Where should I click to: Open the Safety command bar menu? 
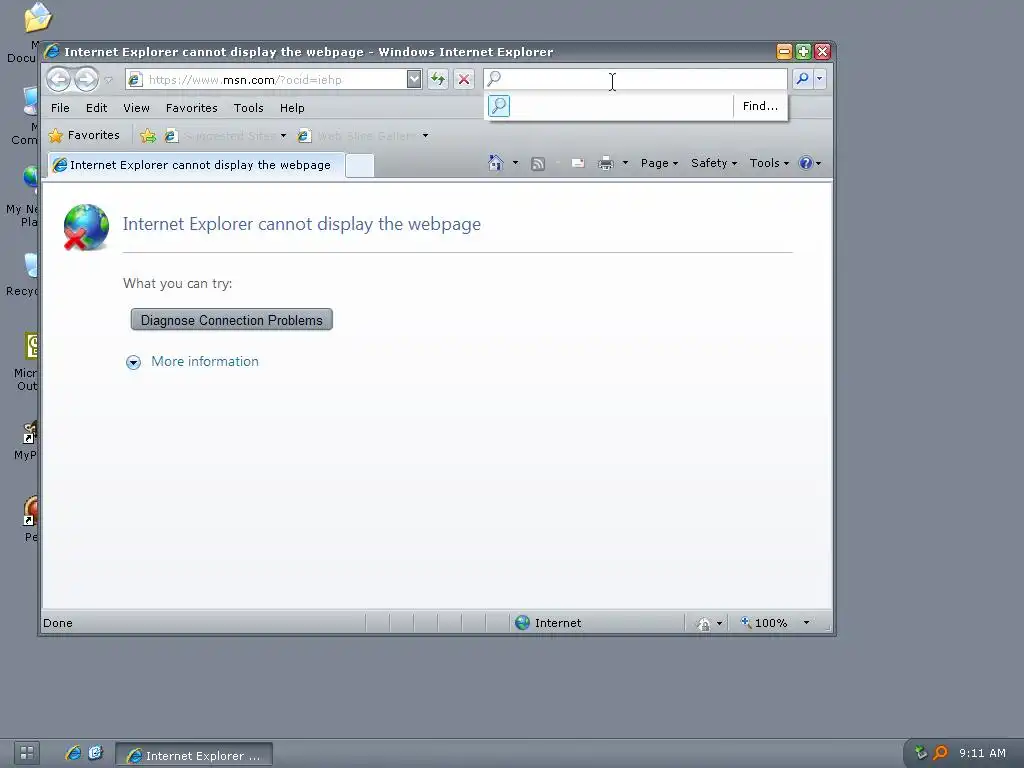coord(714,163)
